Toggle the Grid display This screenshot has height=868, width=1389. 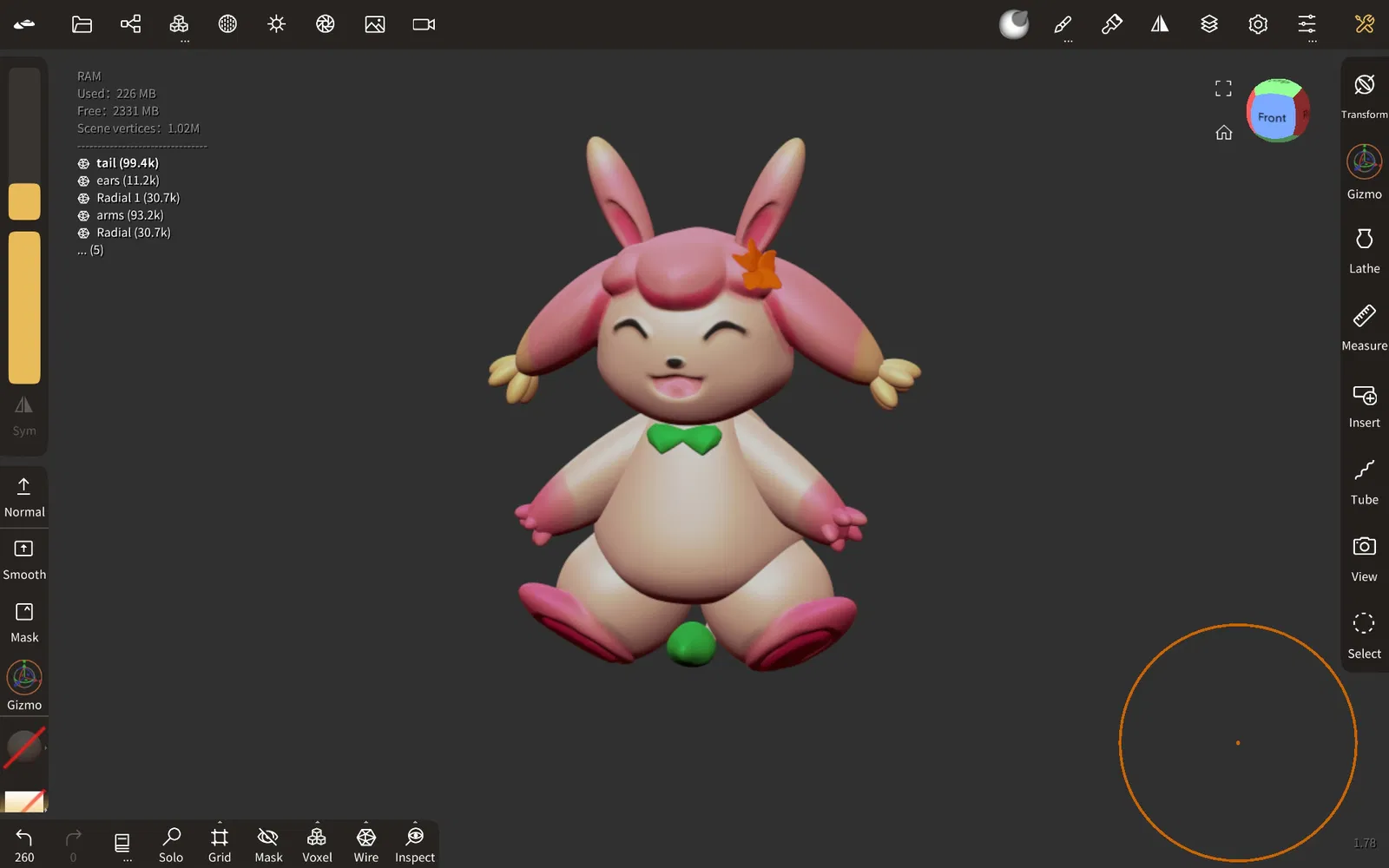(x=220, y=845)
